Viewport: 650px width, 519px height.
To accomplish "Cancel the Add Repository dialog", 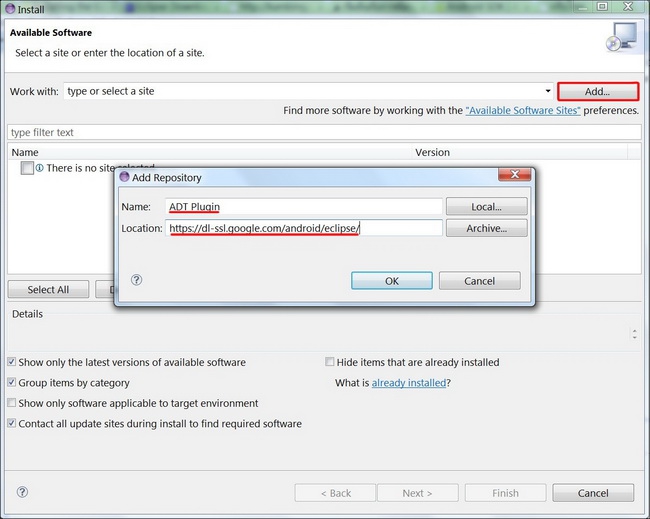I will 480,281.
